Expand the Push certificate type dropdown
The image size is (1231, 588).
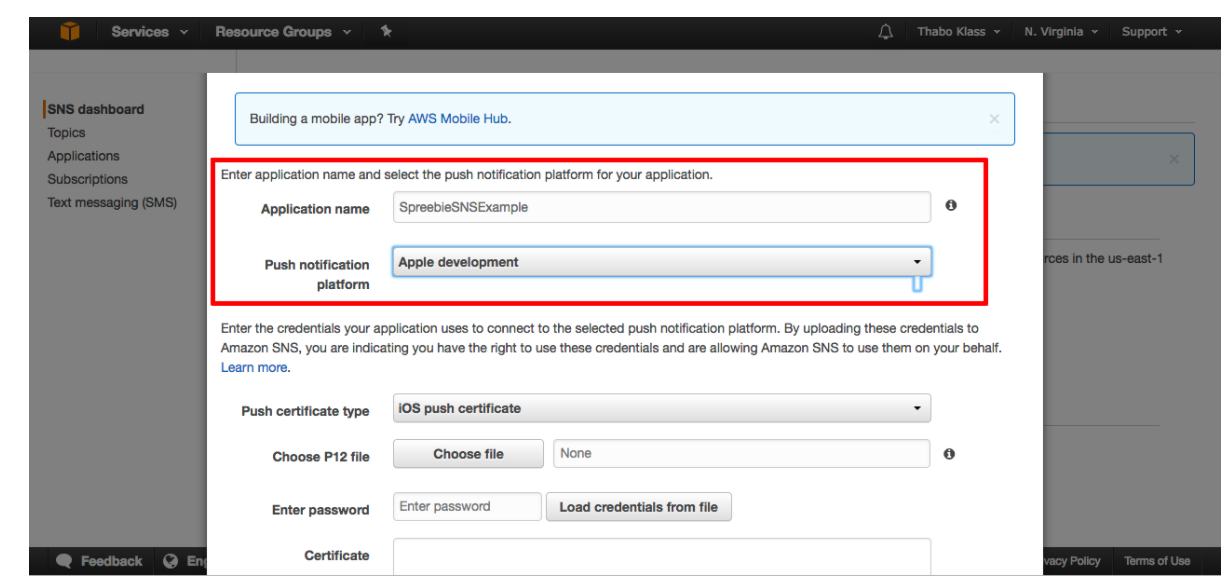[662, 408]
